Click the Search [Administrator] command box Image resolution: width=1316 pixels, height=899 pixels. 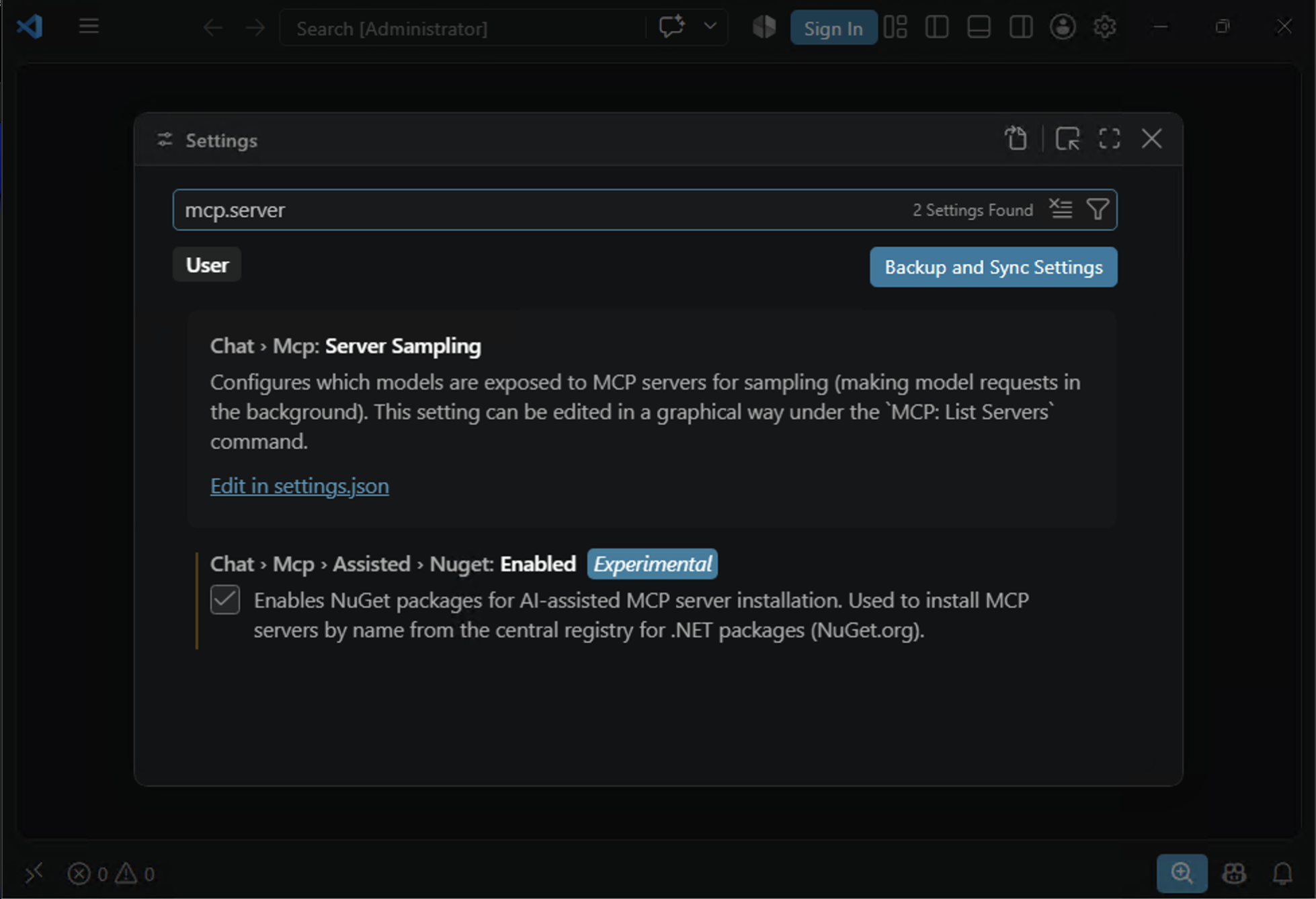point(462,28)
